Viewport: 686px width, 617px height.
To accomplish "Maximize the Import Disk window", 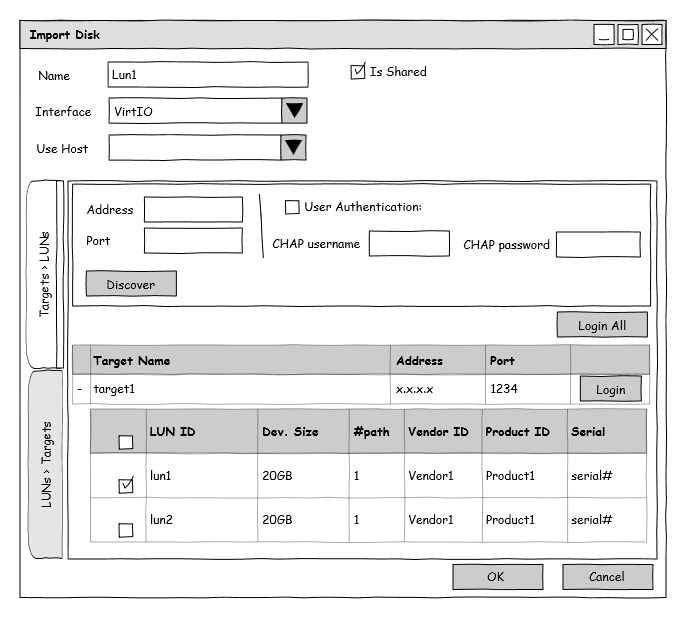I will 628,35.
